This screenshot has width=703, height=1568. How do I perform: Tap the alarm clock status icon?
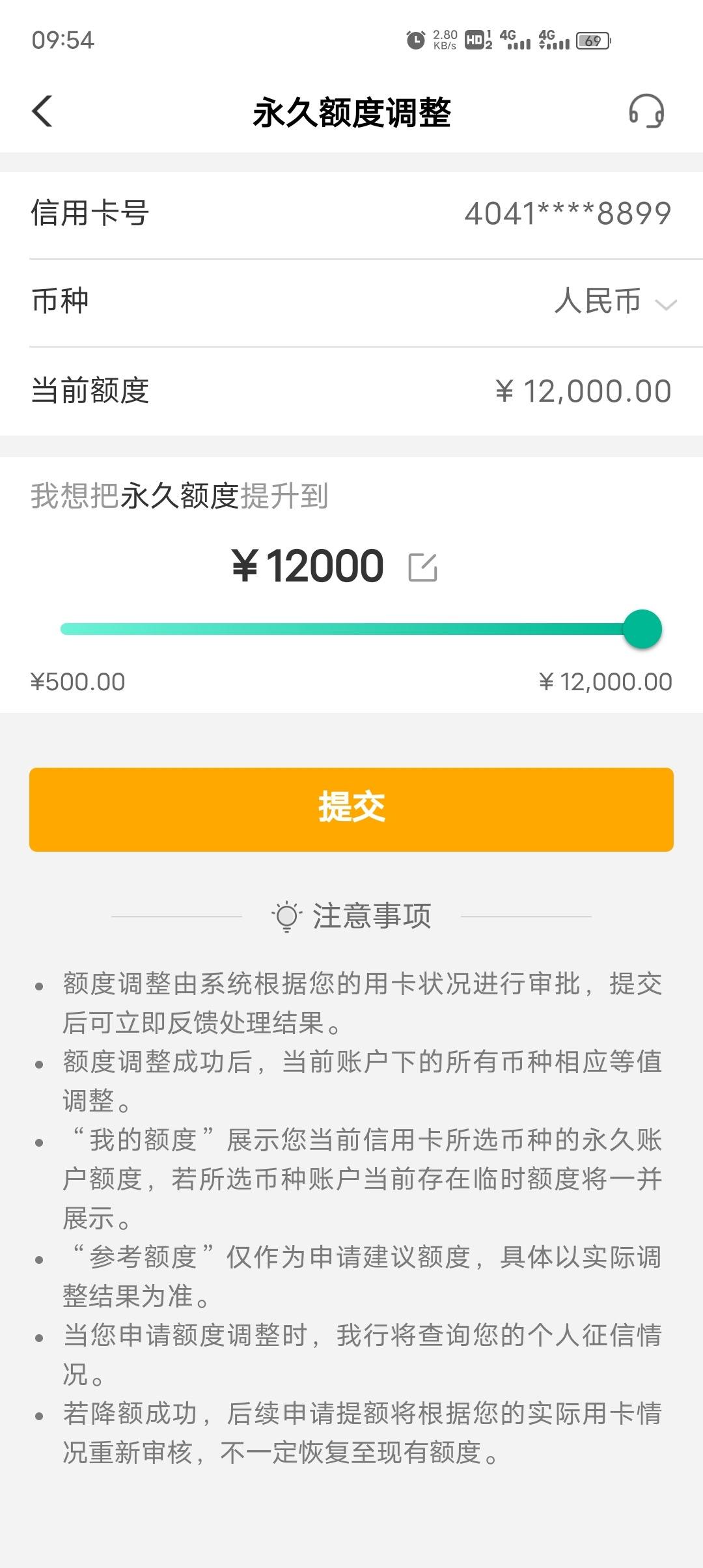coord(415,40)
